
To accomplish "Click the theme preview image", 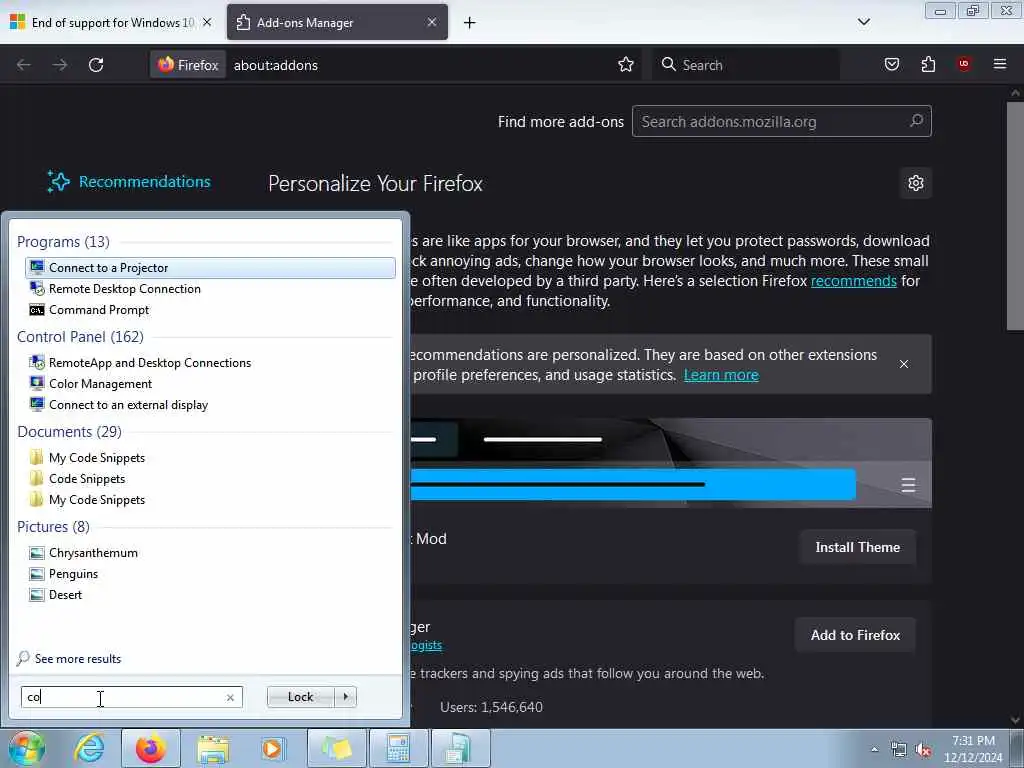I will (x=671, y=463).
